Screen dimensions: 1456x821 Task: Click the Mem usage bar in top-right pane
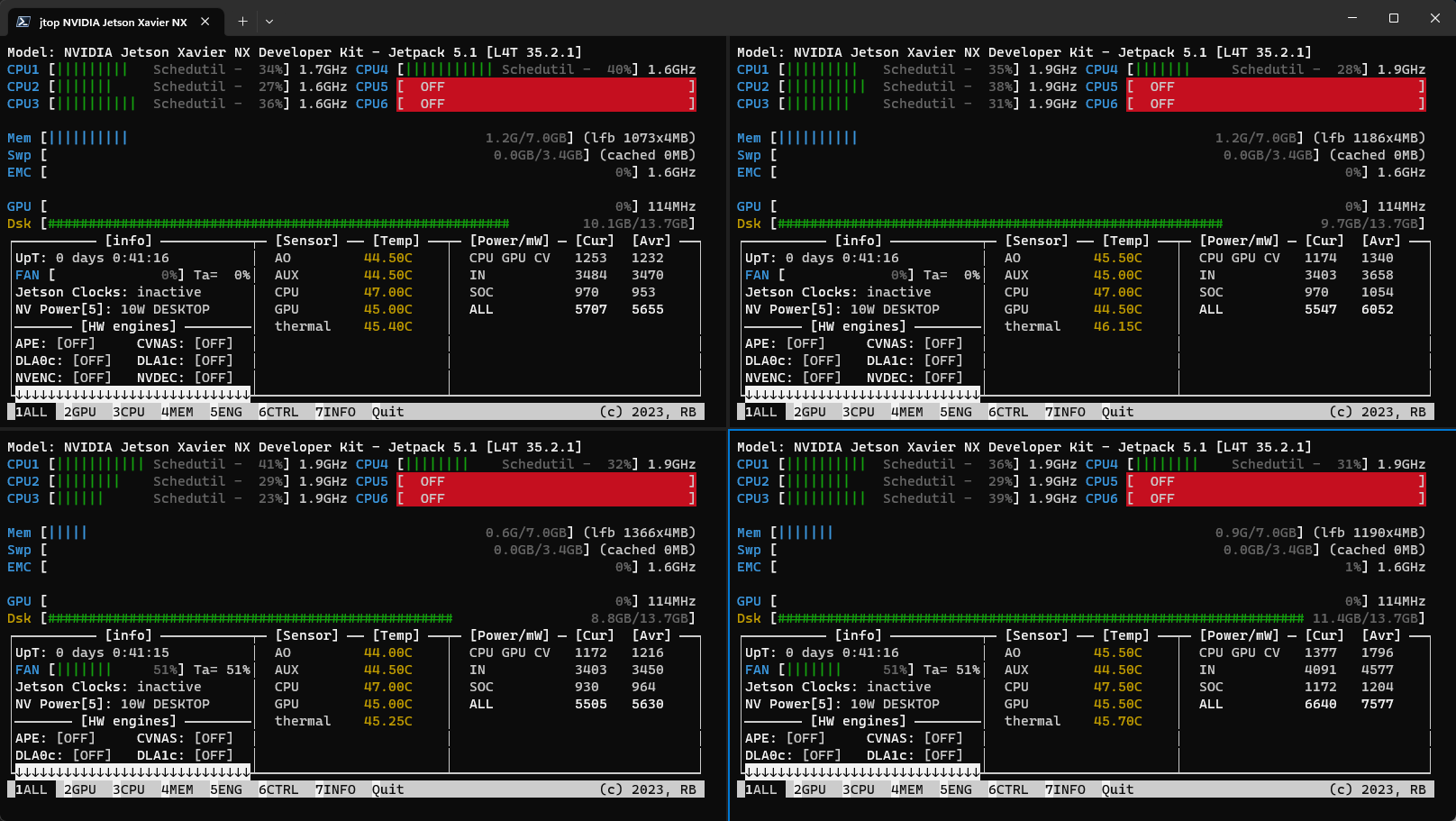coord(817,138)
